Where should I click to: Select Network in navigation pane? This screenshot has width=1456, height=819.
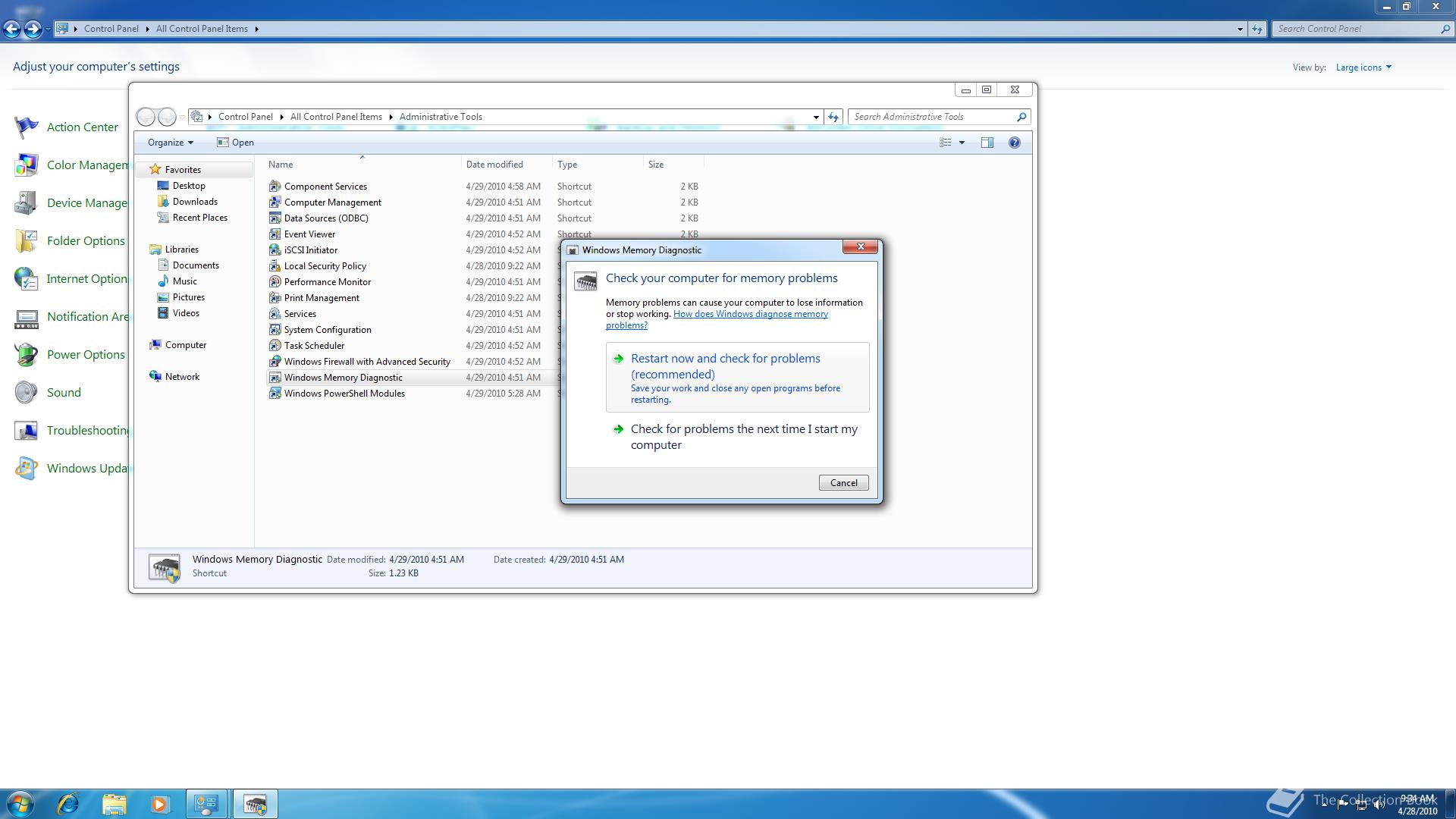[x=182, y=377]
